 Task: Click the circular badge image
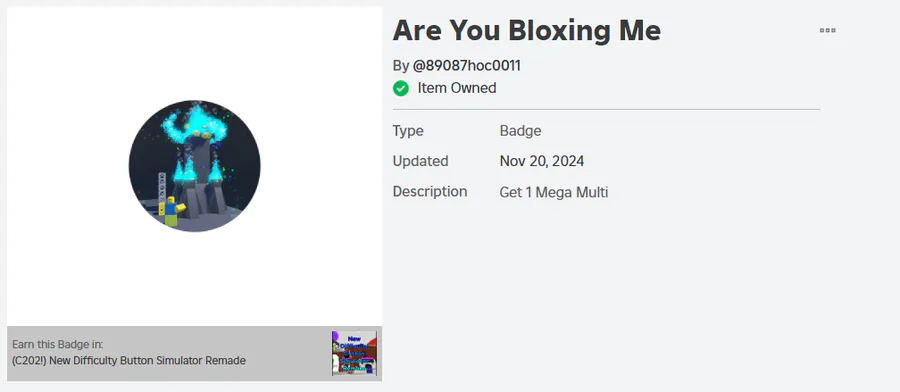pyautogui.click(x=195, y=166)
